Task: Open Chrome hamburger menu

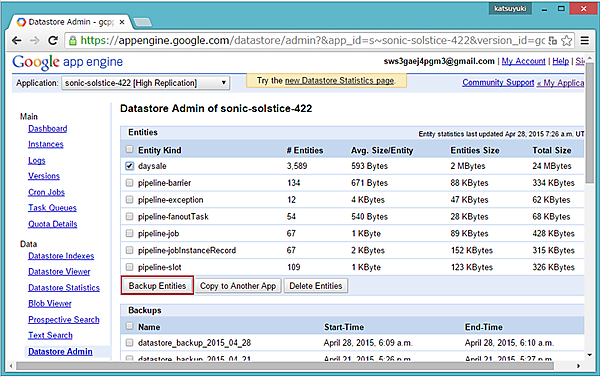Action: pos(585,41)
